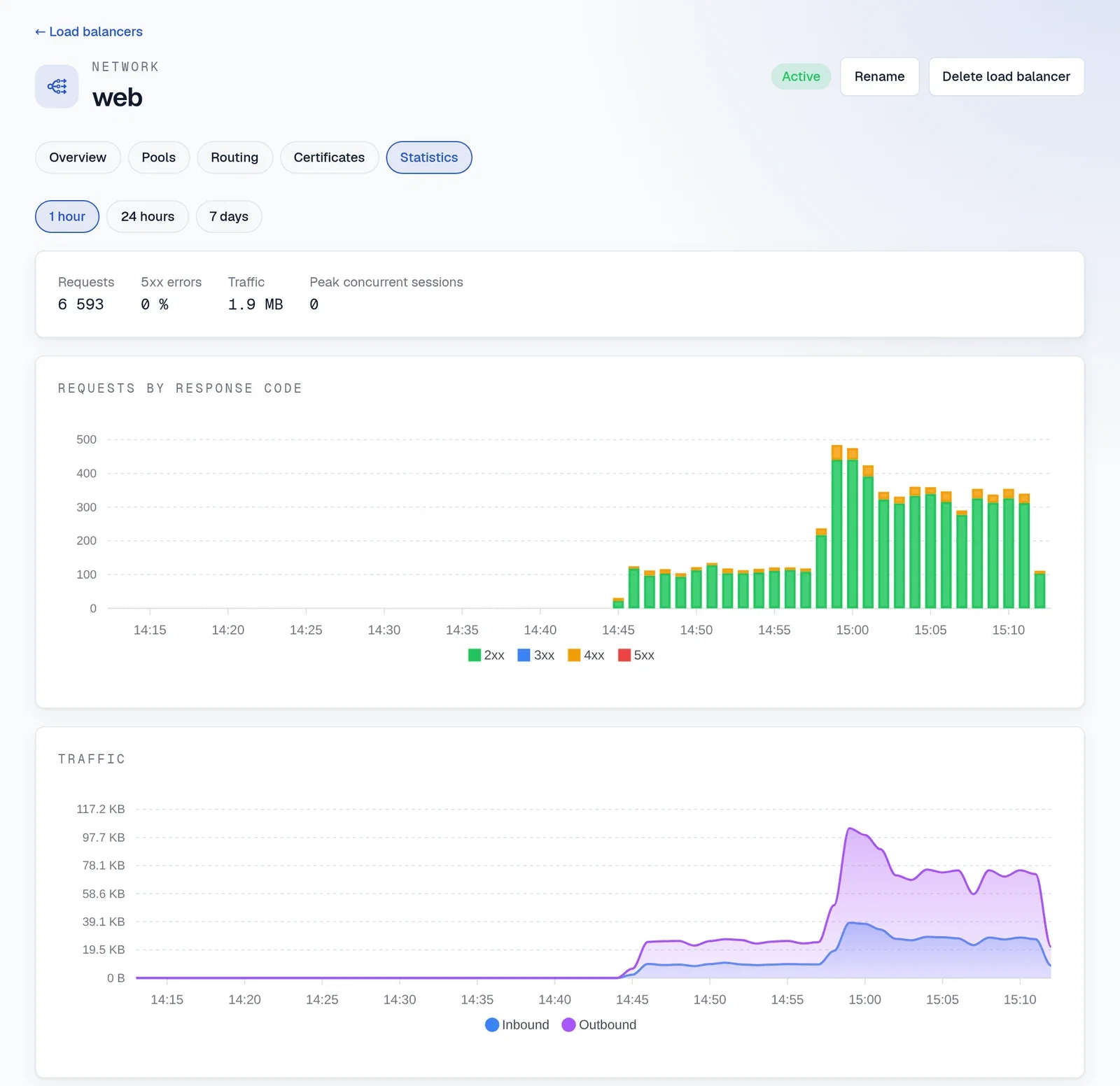
Task: Select the 1 hour time range
Action: pyautogui.click(x=67, y=216)
